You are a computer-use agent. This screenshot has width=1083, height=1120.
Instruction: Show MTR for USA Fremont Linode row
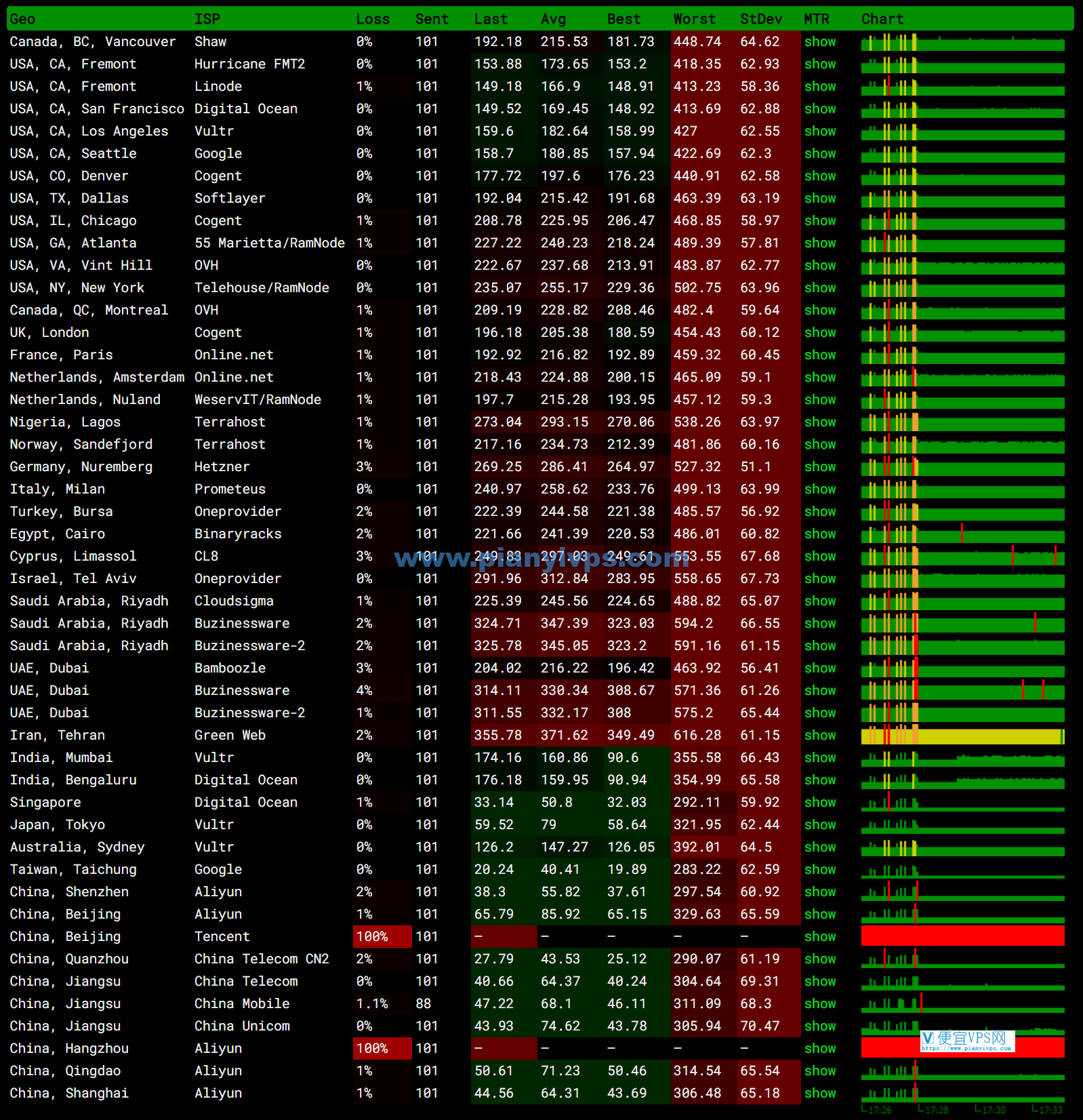pos(820,86)
